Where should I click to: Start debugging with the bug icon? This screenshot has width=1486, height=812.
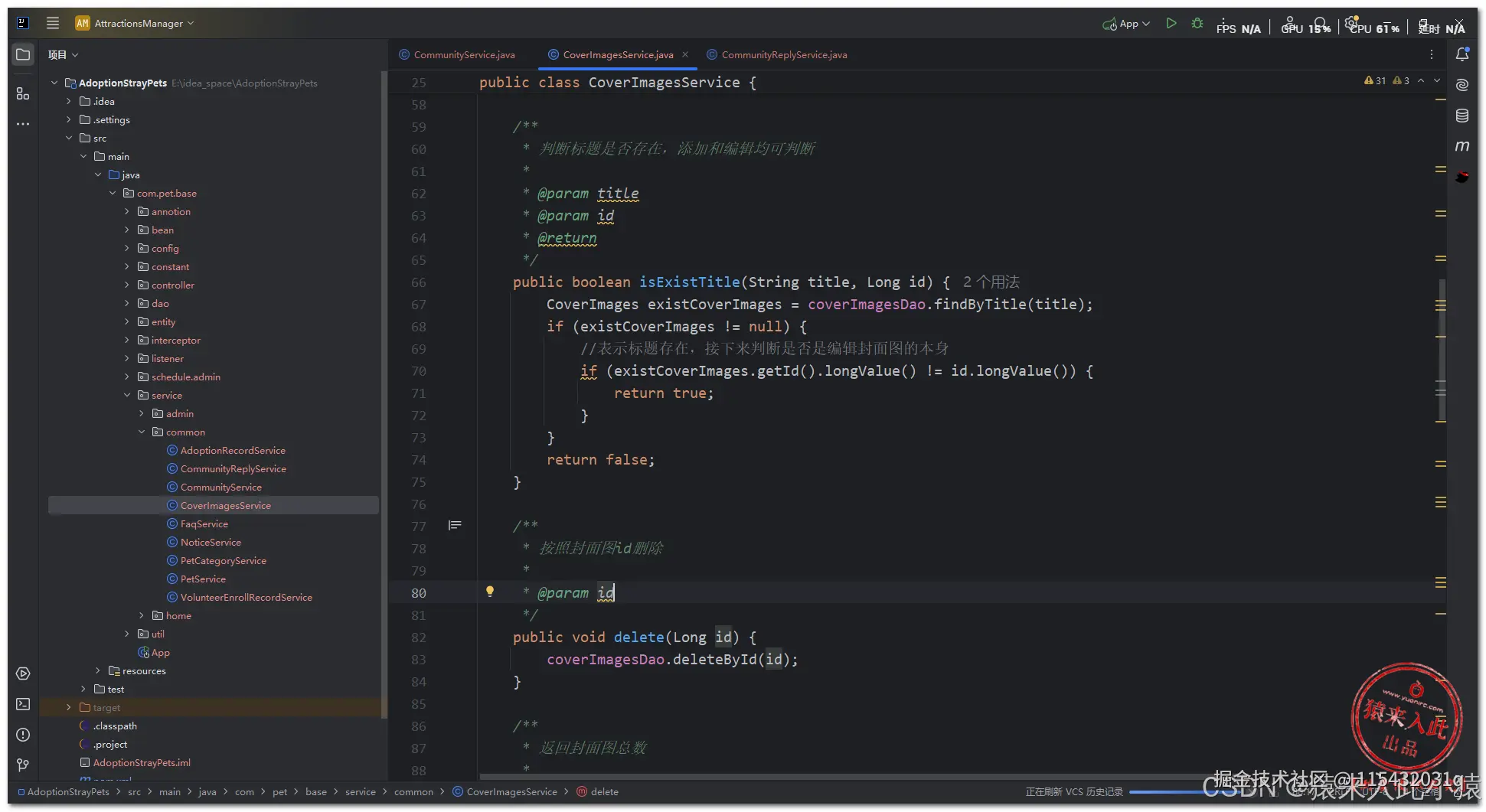pos(1197,24)
